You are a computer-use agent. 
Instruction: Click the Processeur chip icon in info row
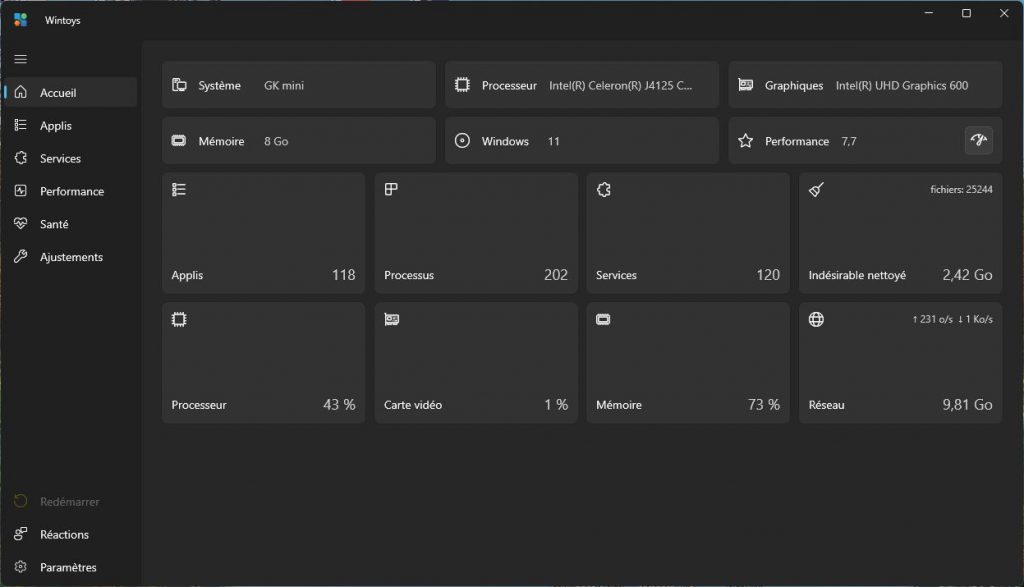pos(462,85)
